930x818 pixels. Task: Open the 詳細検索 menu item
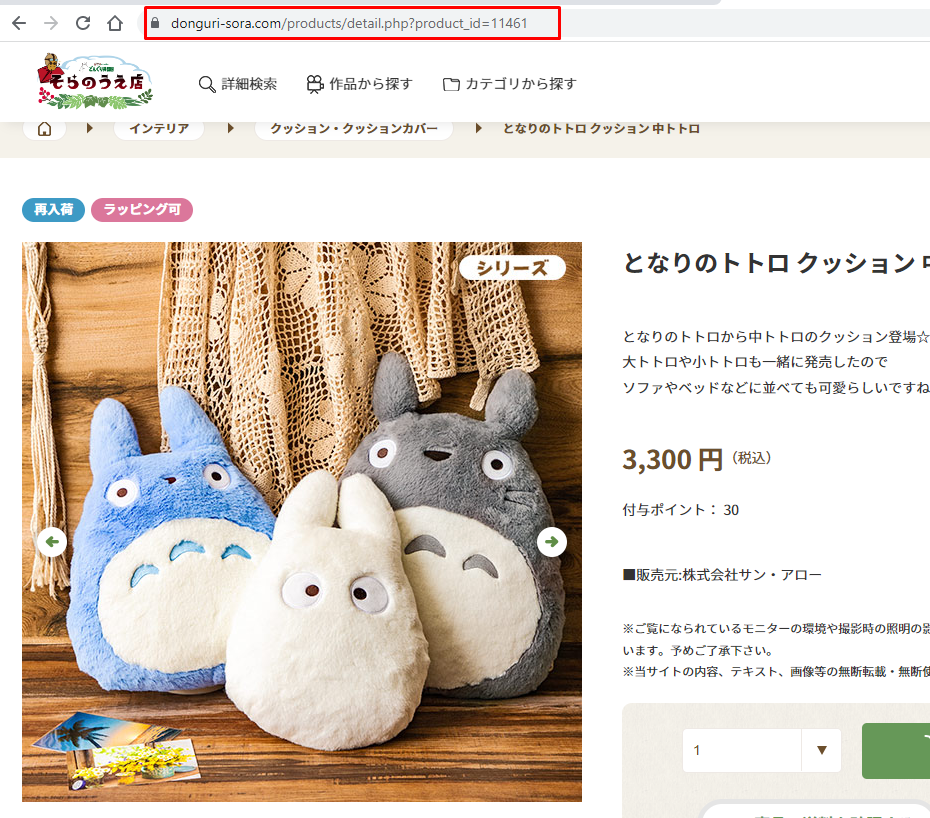[249, 84]
